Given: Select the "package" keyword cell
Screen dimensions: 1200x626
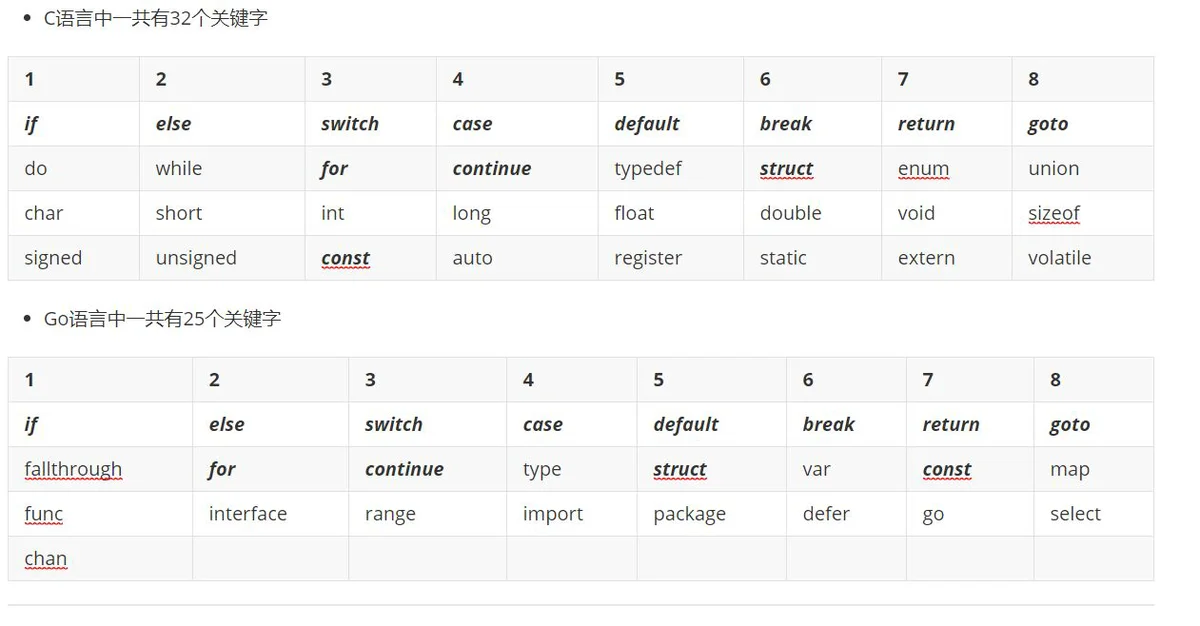Looking at the screenshot, I should (689, 514).
